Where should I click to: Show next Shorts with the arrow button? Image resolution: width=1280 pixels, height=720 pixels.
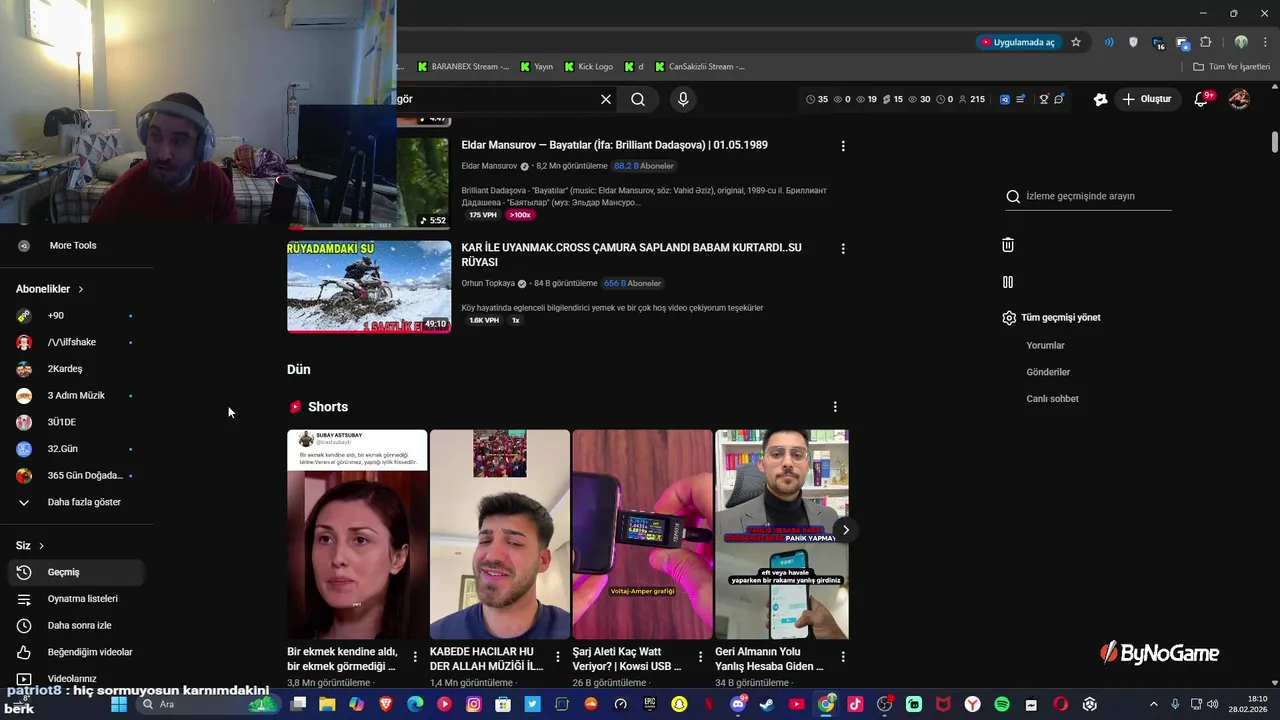click(846, 530)
